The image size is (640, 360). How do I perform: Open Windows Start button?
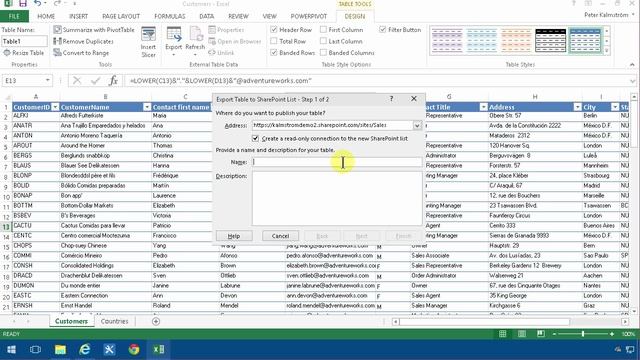coord(11,349)
